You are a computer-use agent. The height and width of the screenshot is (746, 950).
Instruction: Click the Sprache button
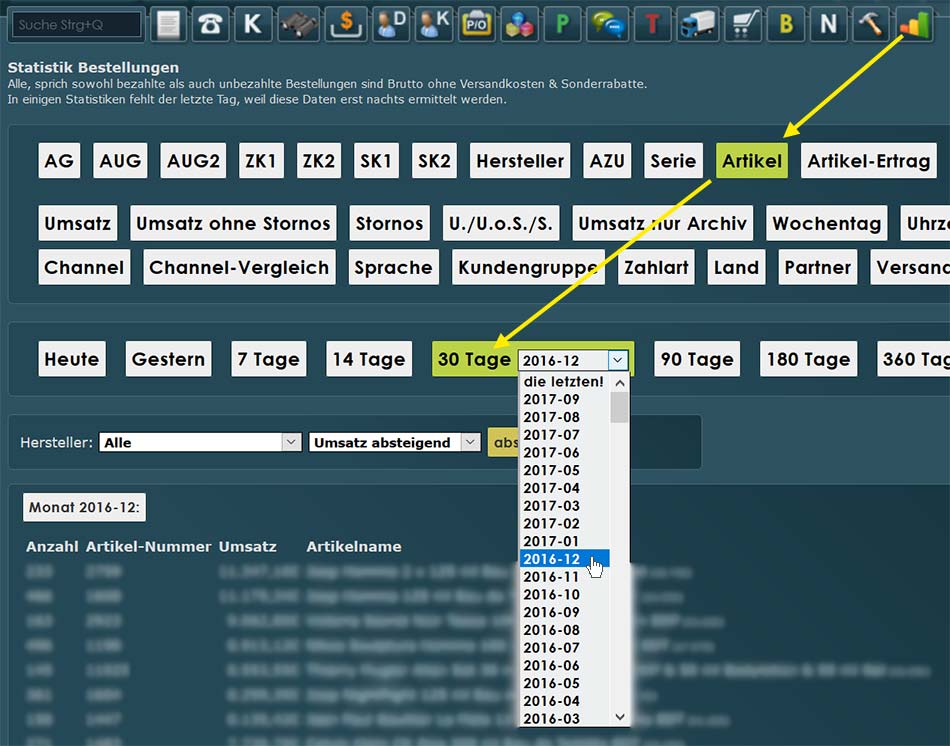click(x=394, y=267)
